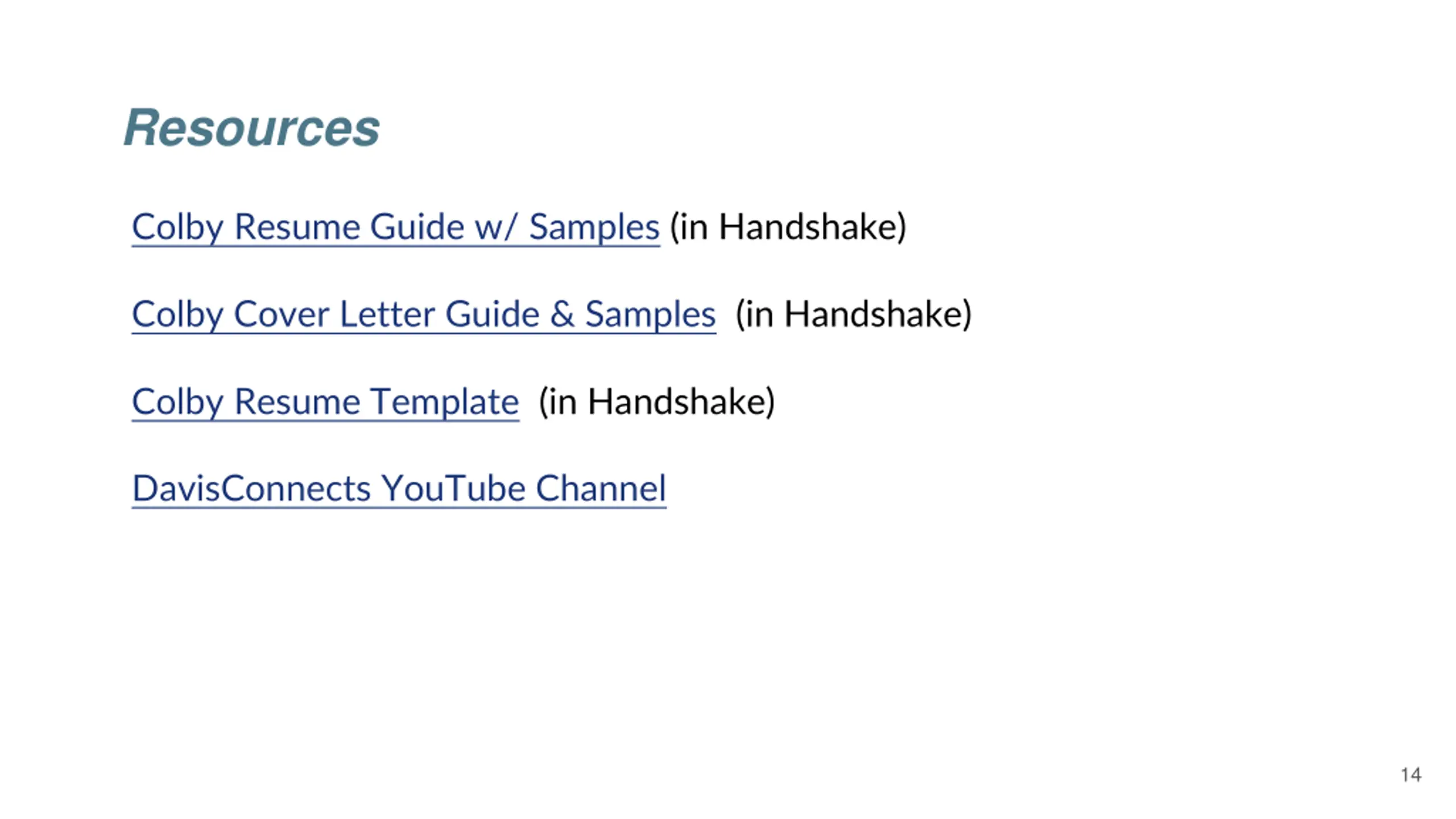Visit the DavisConnects YouTube Channel link
Screen dimensions: 1456x819
tap(399, 489)
